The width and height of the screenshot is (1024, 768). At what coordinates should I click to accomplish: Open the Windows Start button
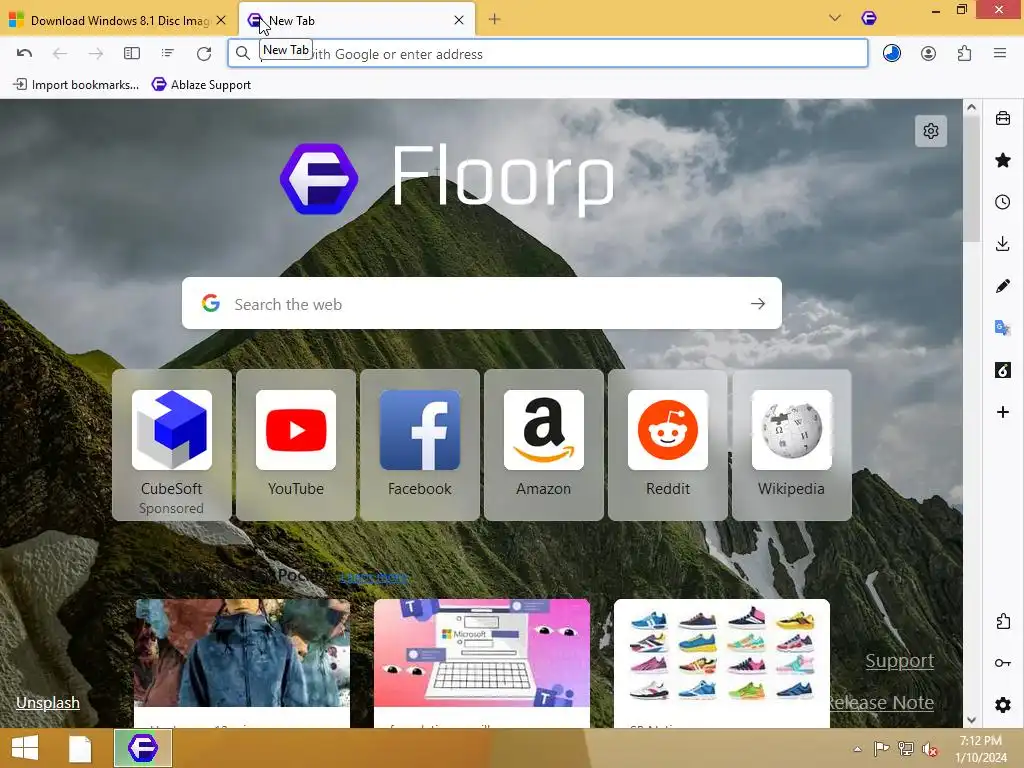[x=25, y=748]
